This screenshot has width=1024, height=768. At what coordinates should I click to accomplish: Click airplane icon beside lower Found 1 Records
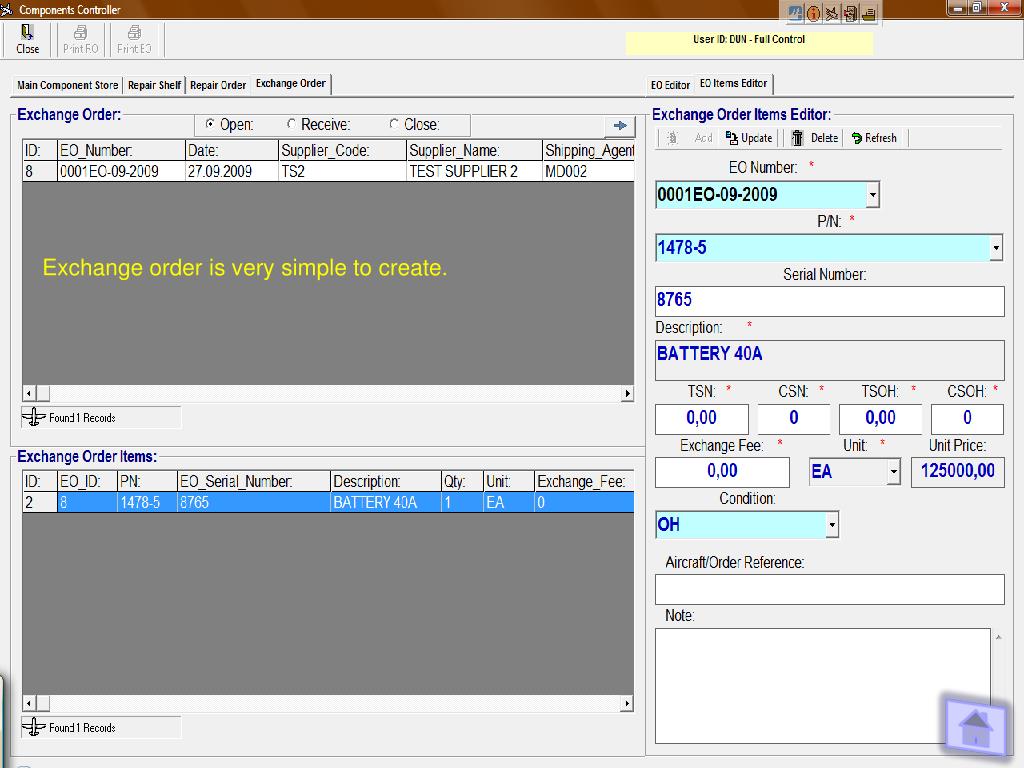pyautogui.click(x=33, y=727)
